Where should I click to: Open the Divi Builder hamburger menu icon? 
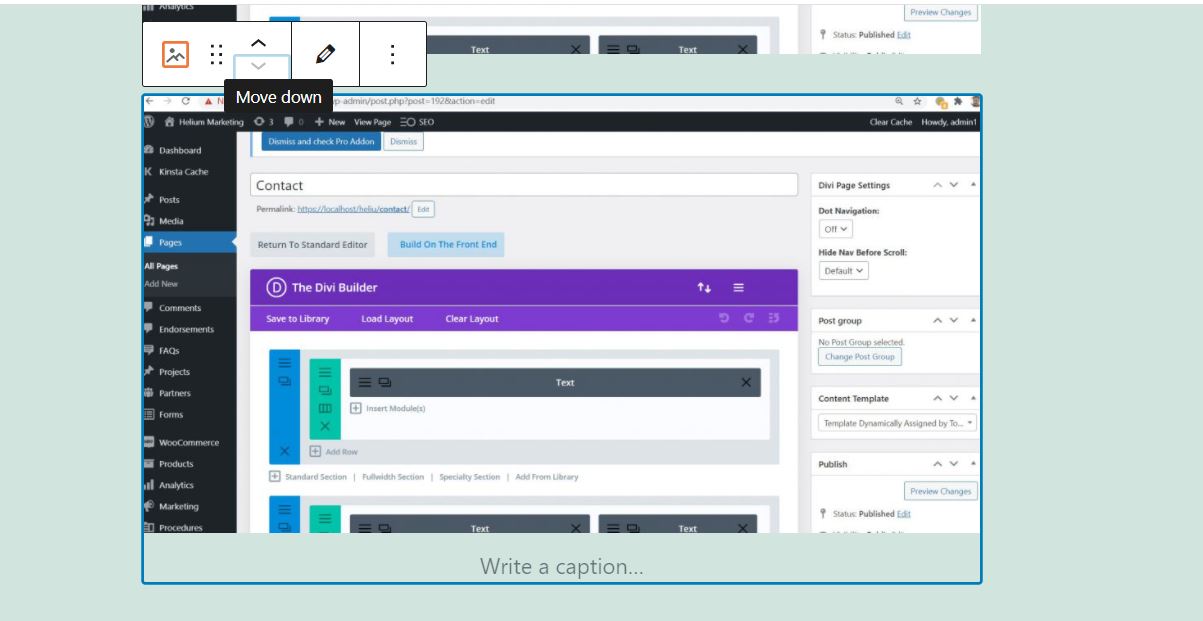pos(738,288)
